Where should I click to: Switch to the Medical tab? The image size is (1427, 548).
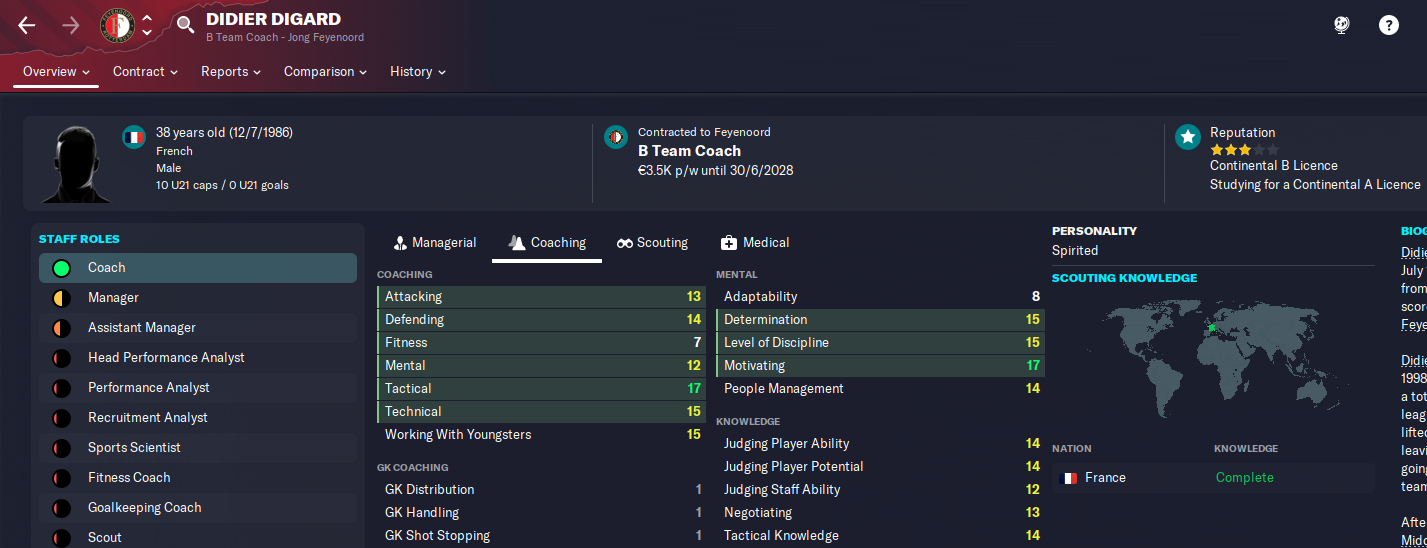(x=755, y=243)
